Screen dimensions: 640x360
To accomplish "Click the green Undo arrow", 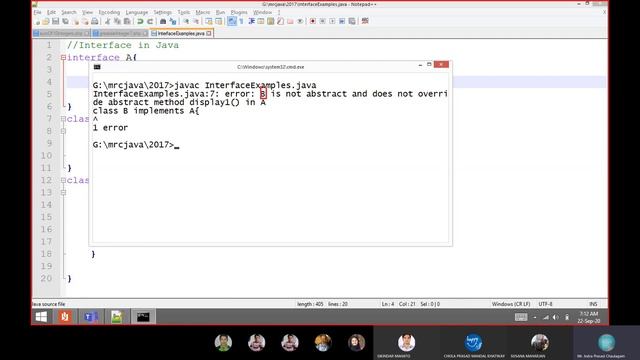I will (140, 21).
